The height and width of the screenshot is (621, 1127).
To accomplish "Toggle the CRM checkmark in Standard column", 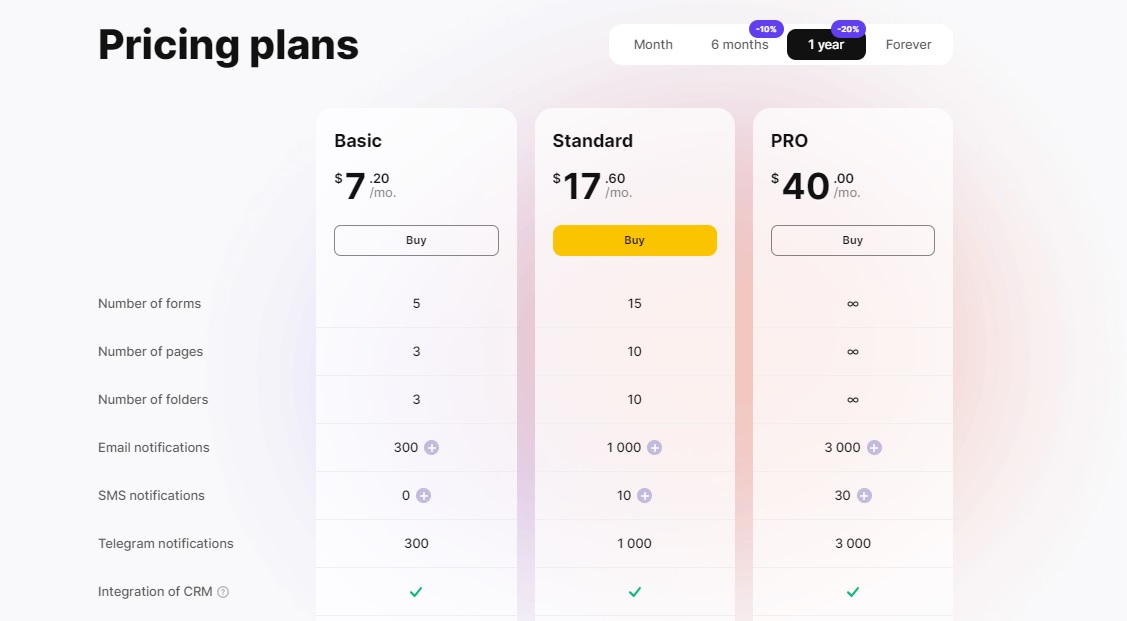I will tap(634, 592).
